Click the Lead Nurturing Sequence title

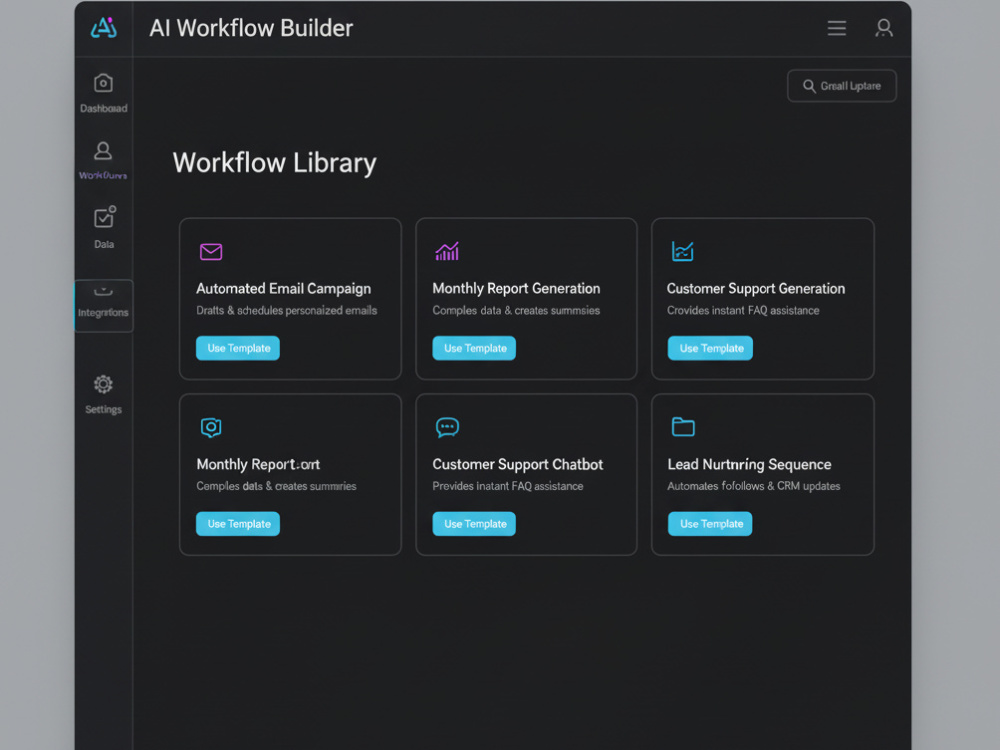pyautogui.click(x=749, y=464)
